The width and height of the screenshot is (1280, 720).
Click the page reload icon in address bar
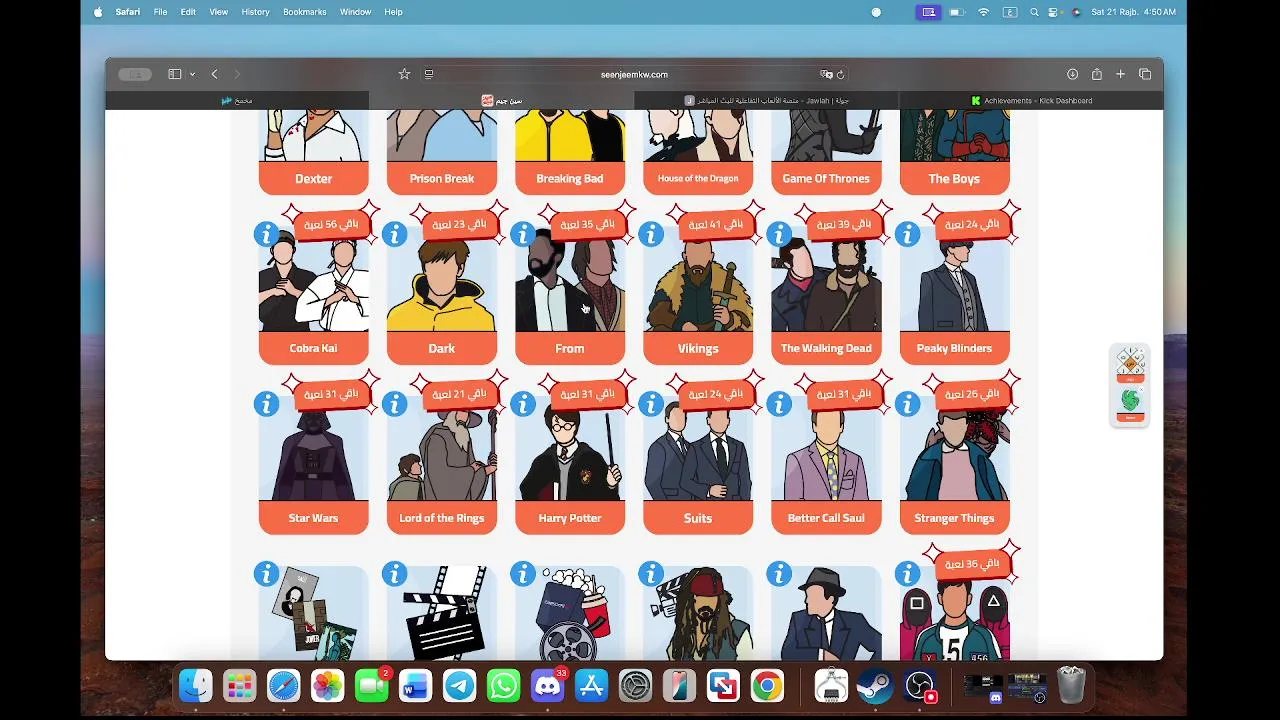[x=841, y=74]
